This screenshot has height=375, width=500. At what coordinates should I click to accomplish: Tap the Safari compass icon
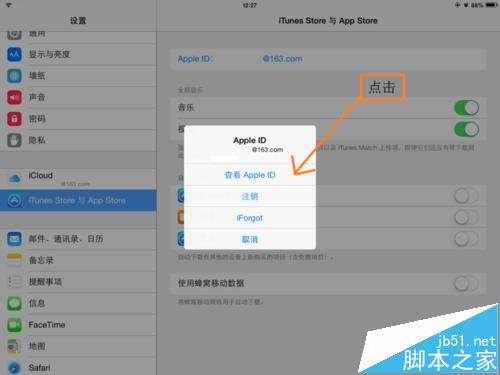[14, 367]
